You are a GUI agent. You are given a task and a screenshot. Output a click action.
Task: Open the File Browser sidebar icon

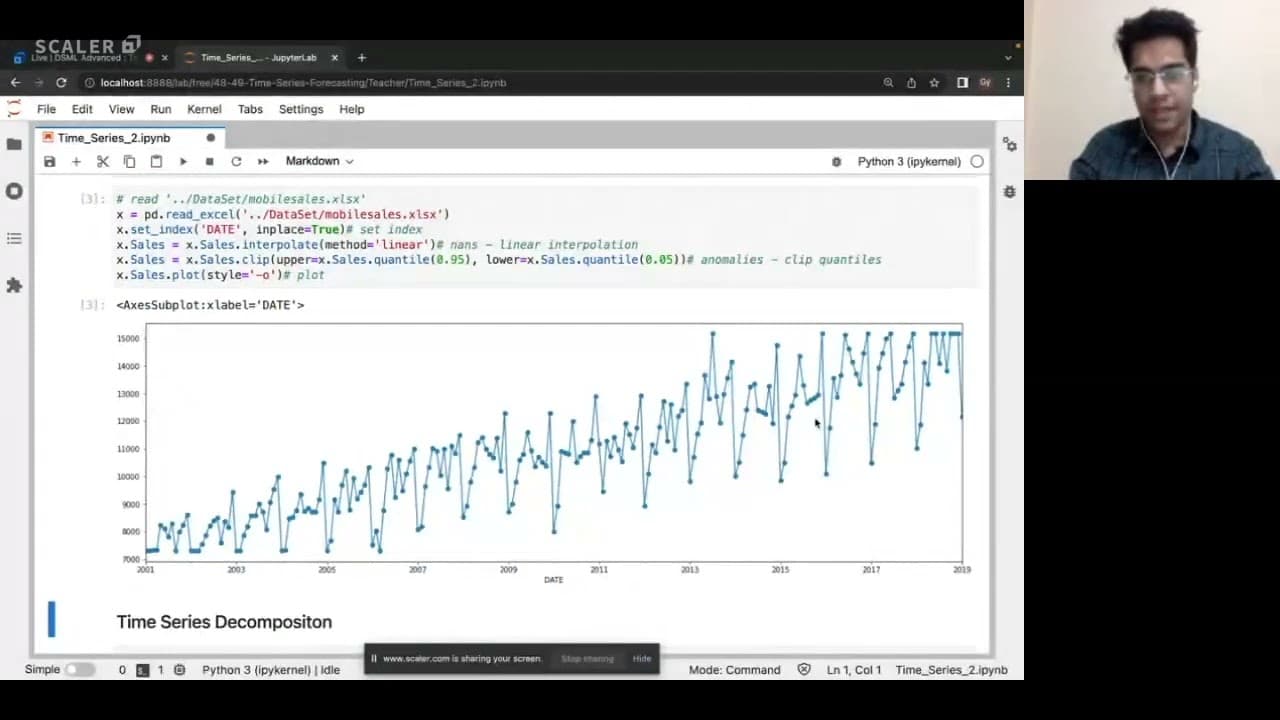click(x=14, y=144)
